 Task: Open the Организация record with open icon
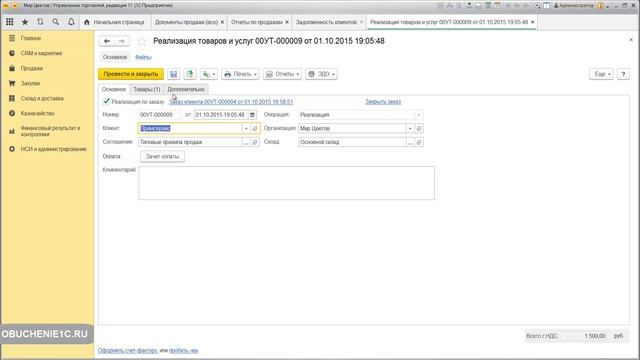(419, 129)
